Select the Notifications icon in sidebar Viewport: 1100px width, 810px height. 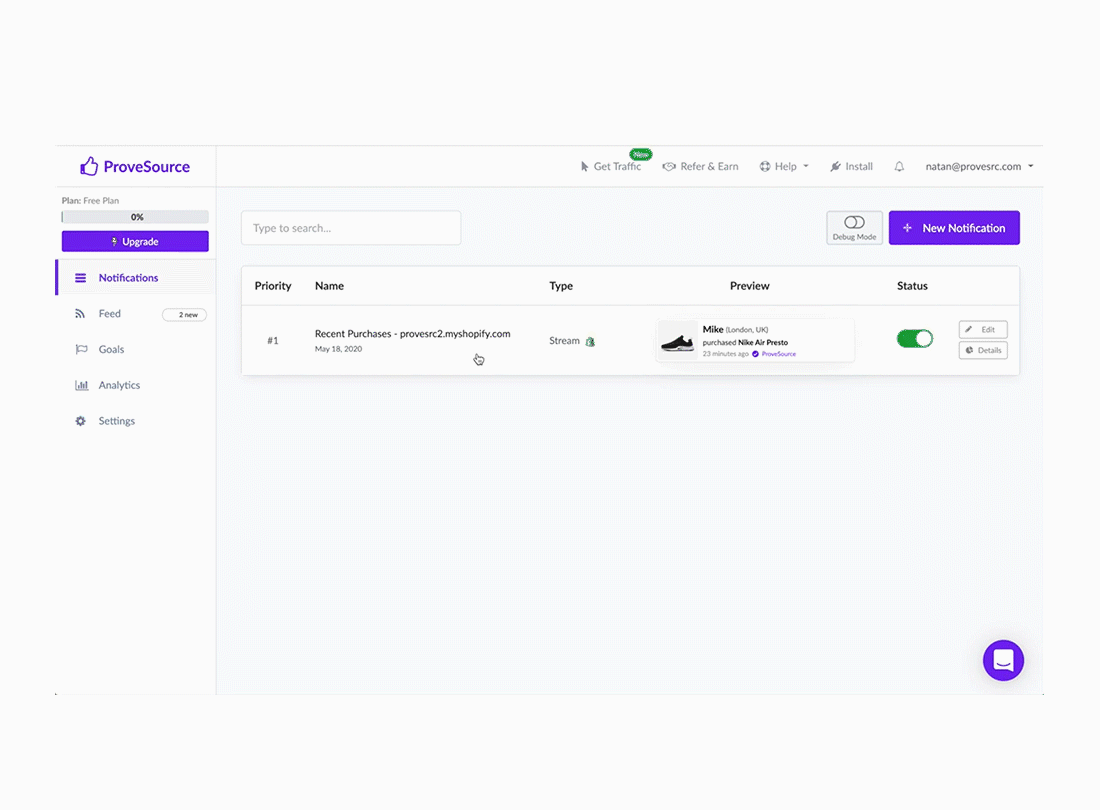click(81, 277)
